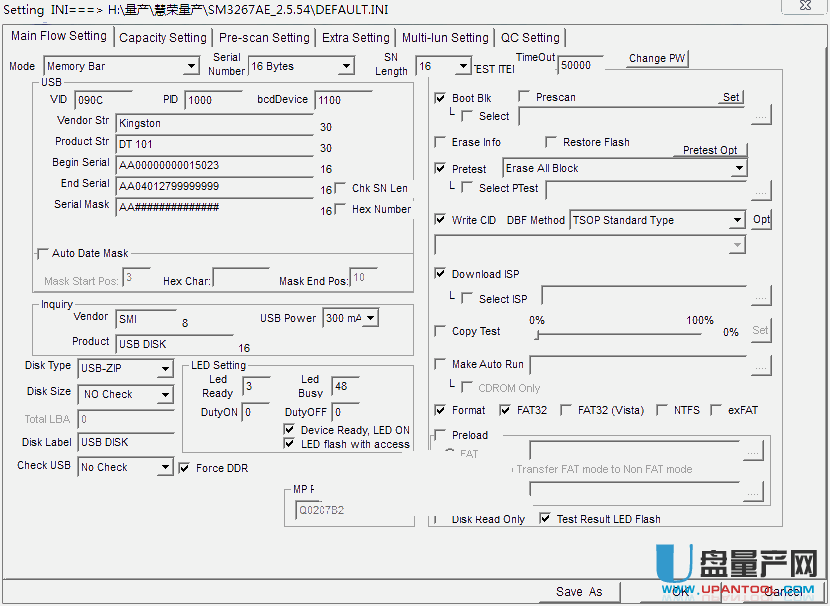Enable the NTFS format checkbox
This screenshot has width=830, height=606.
[x=661, y=410]
